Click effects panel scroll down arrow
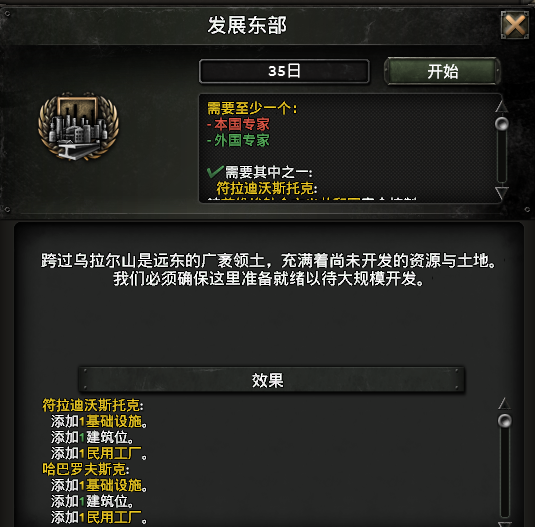 [504, 524]
